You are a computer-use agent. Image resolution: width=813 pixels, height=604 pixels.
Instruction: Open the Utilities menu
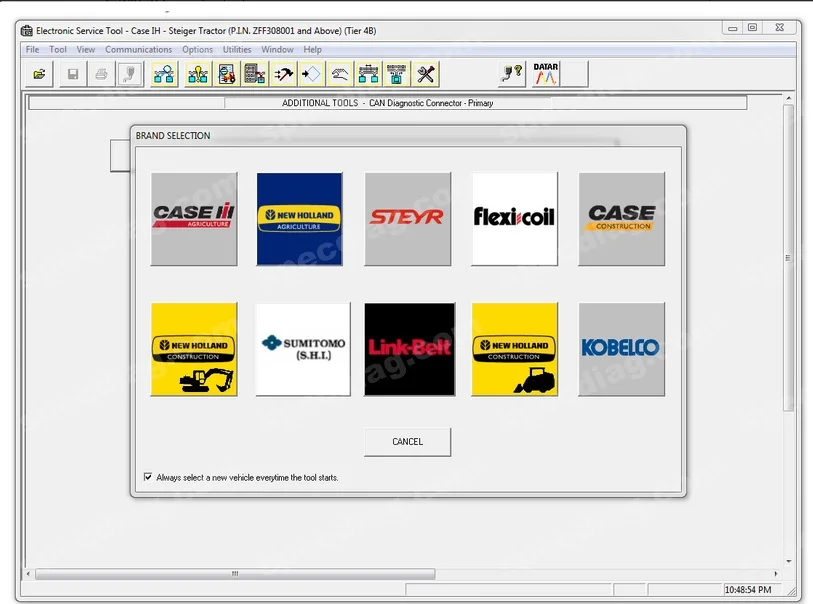(237, 49)
